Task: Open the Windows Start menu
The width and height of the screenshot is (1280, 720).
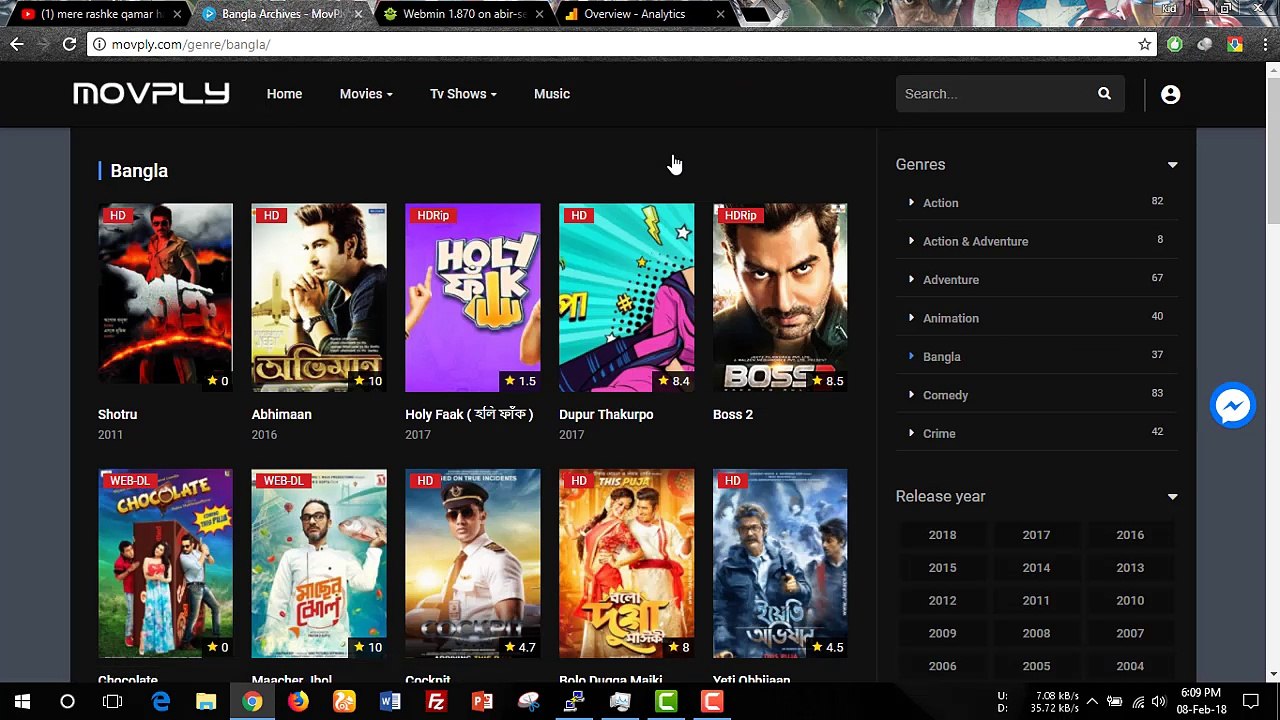Action: [22, 701]
